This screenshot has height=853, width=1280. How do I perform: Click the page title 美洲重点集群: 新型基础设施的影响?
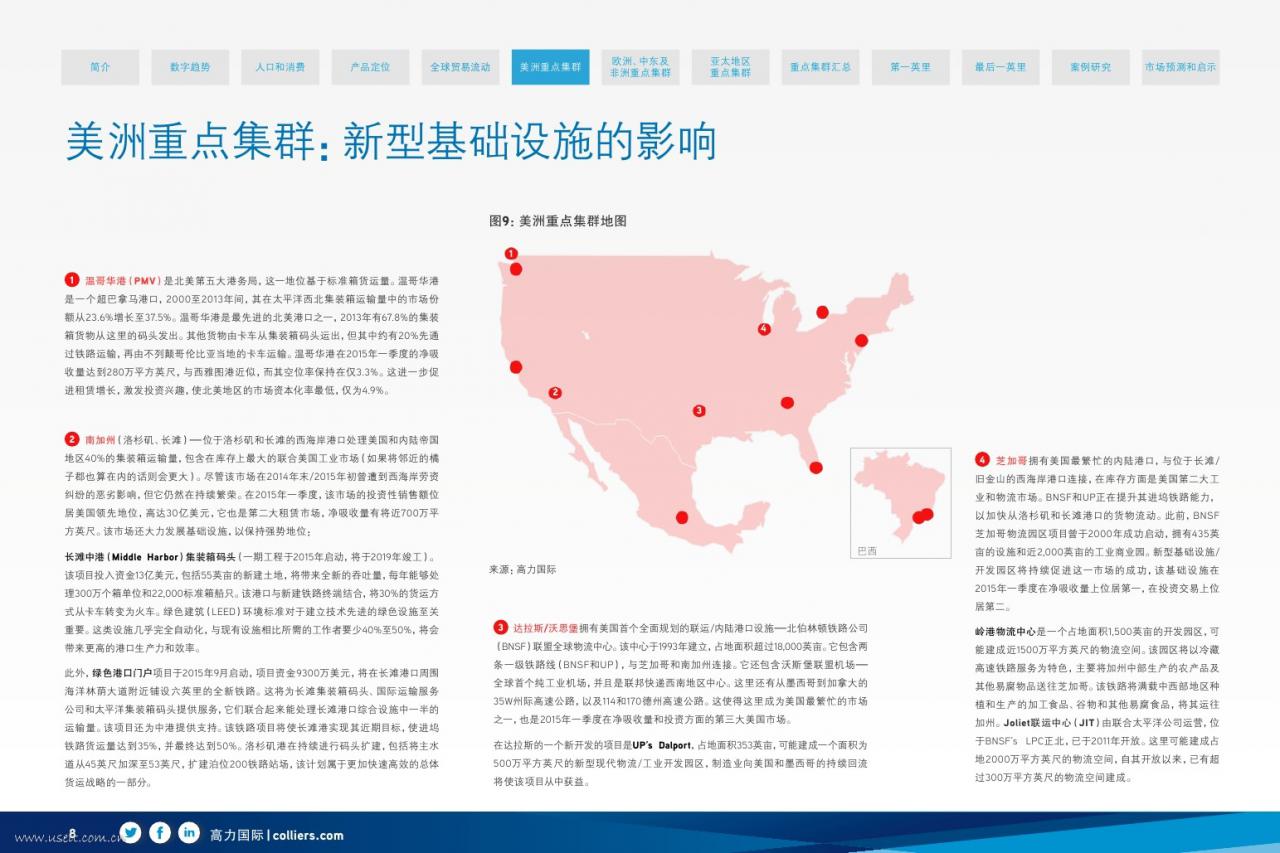pyautogui.click(x=391, y=142)
